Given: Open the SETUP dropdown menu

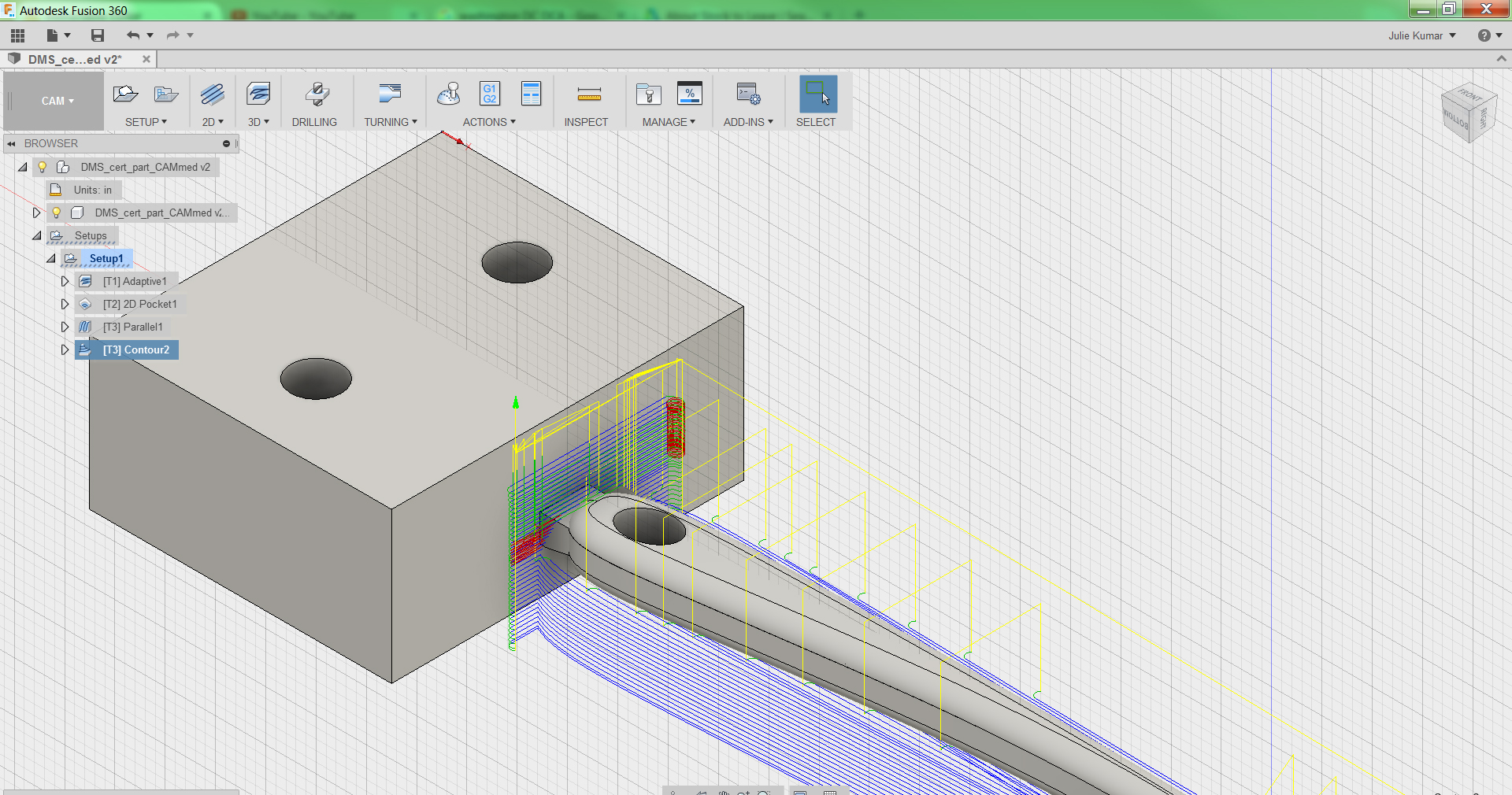Looking at the screenshot, I should (x=146, y=122).
